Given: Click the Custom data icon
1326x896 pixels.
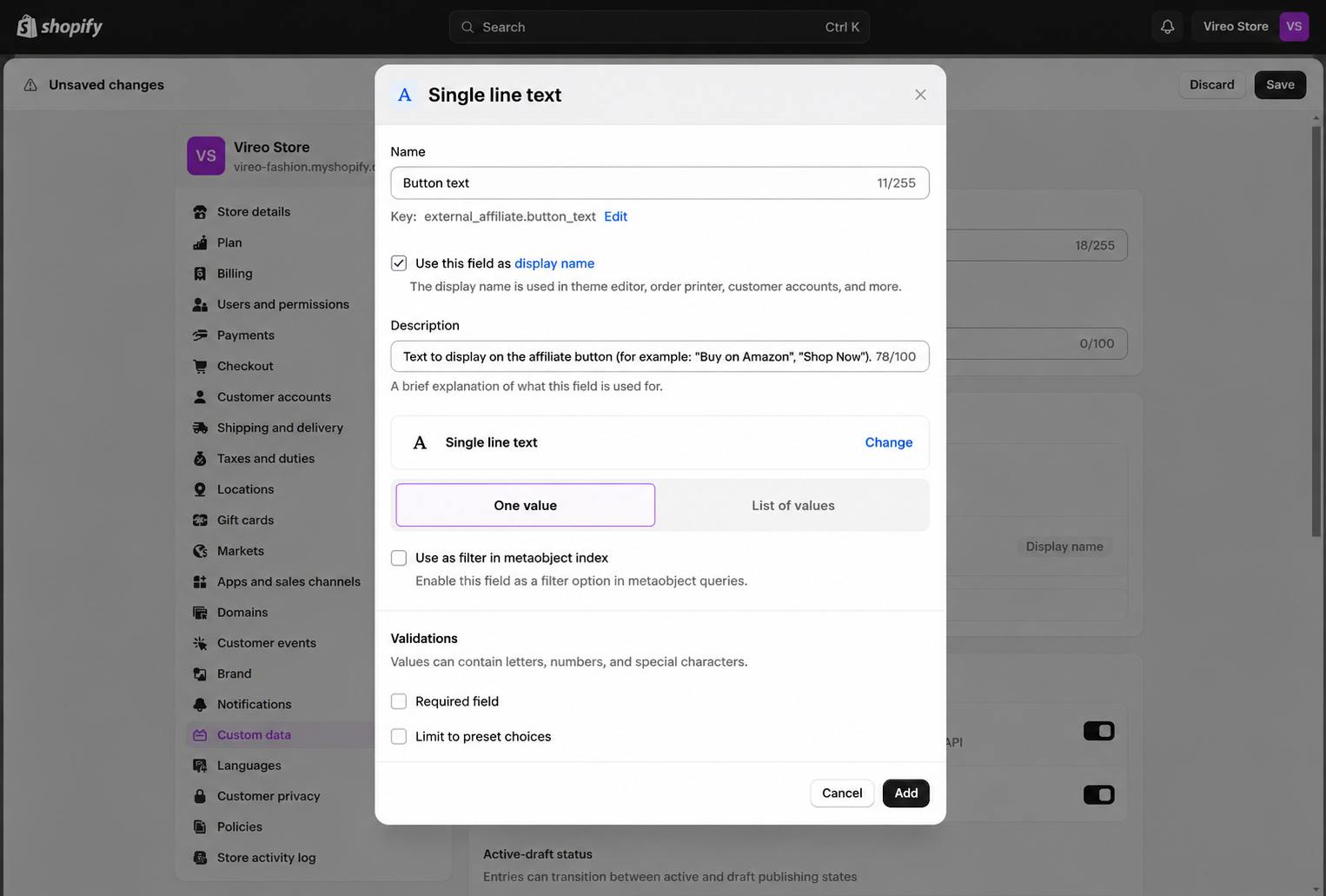Looking at the screenshot, I should click(x=200, y=735).
